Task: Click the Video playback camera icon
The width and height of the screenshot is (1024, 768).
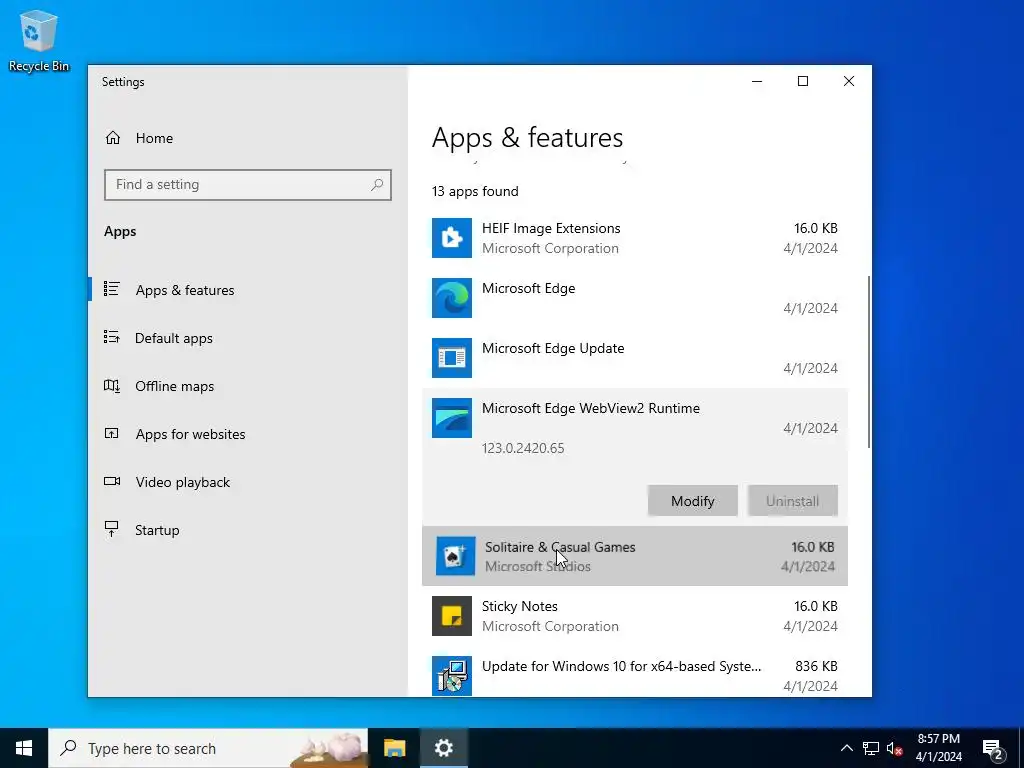Action: pyautogui.click(x=112, y=481)
